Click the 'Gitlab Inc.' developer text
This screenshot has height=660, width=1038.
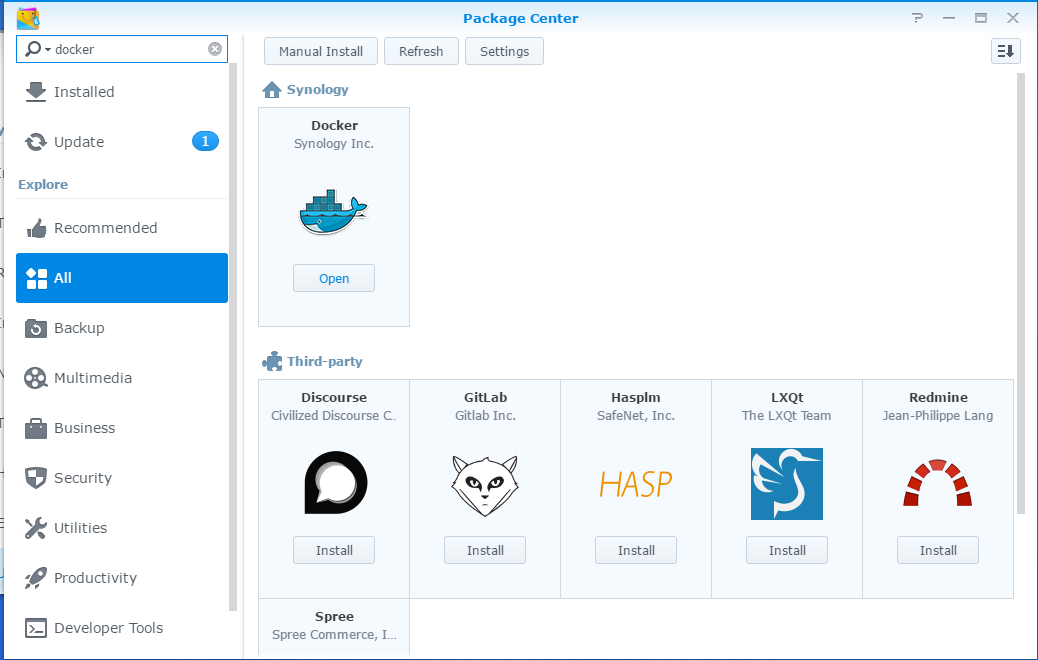pyautogui.click(x=485, y=416)
